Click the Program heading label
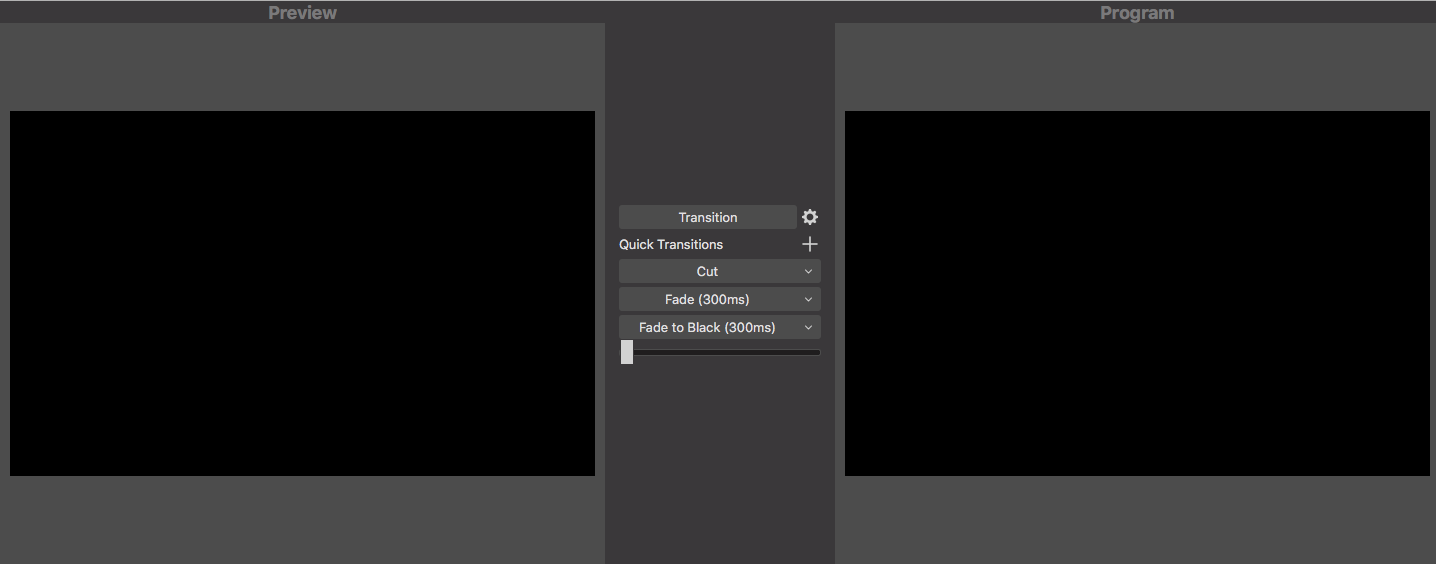Screen dimensions: 1436x564 click(x=1137, y=13)
